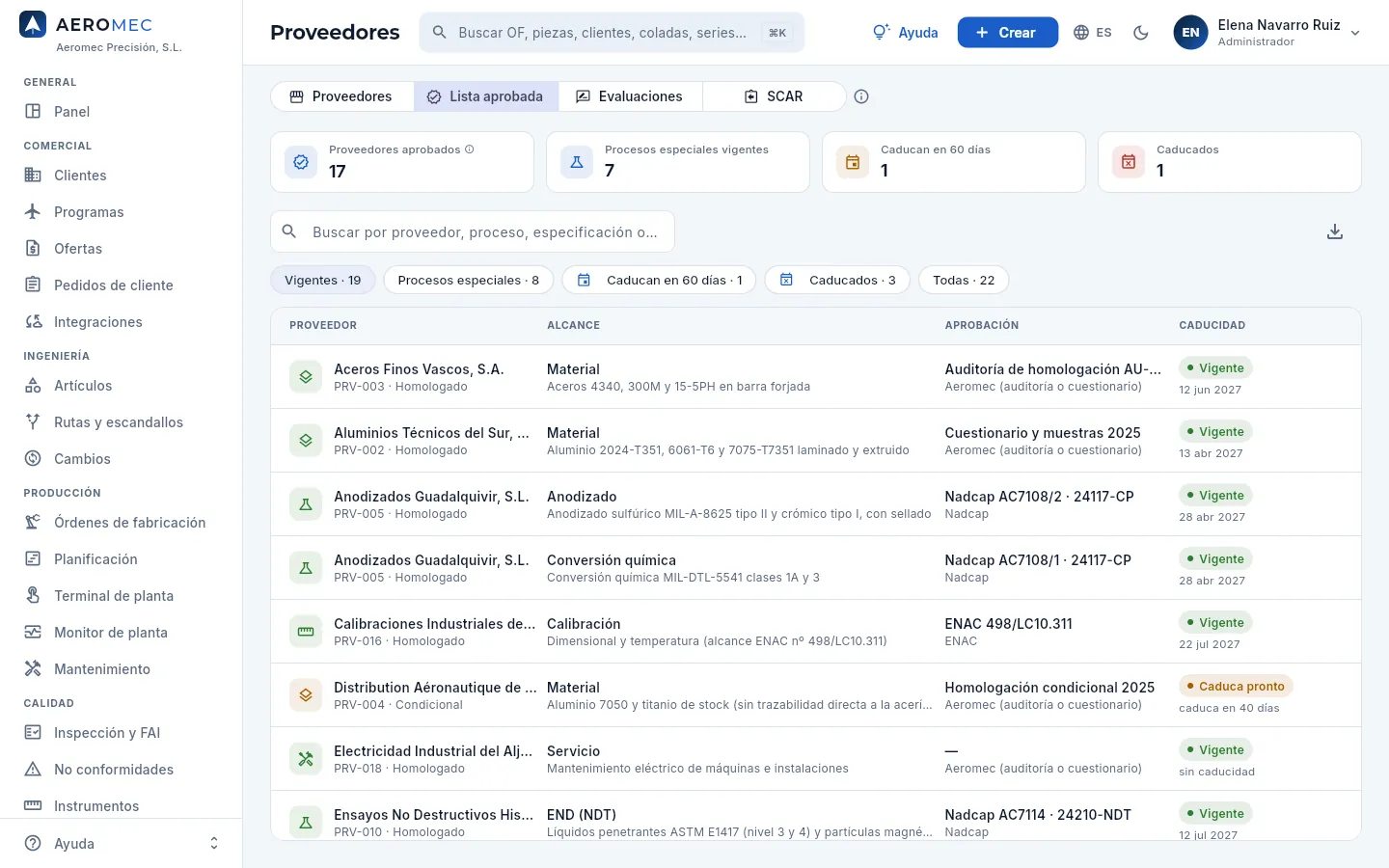Open Cambios in the sidebar
The height and width of the screenshot is (868, 1389).
point(121,459)
